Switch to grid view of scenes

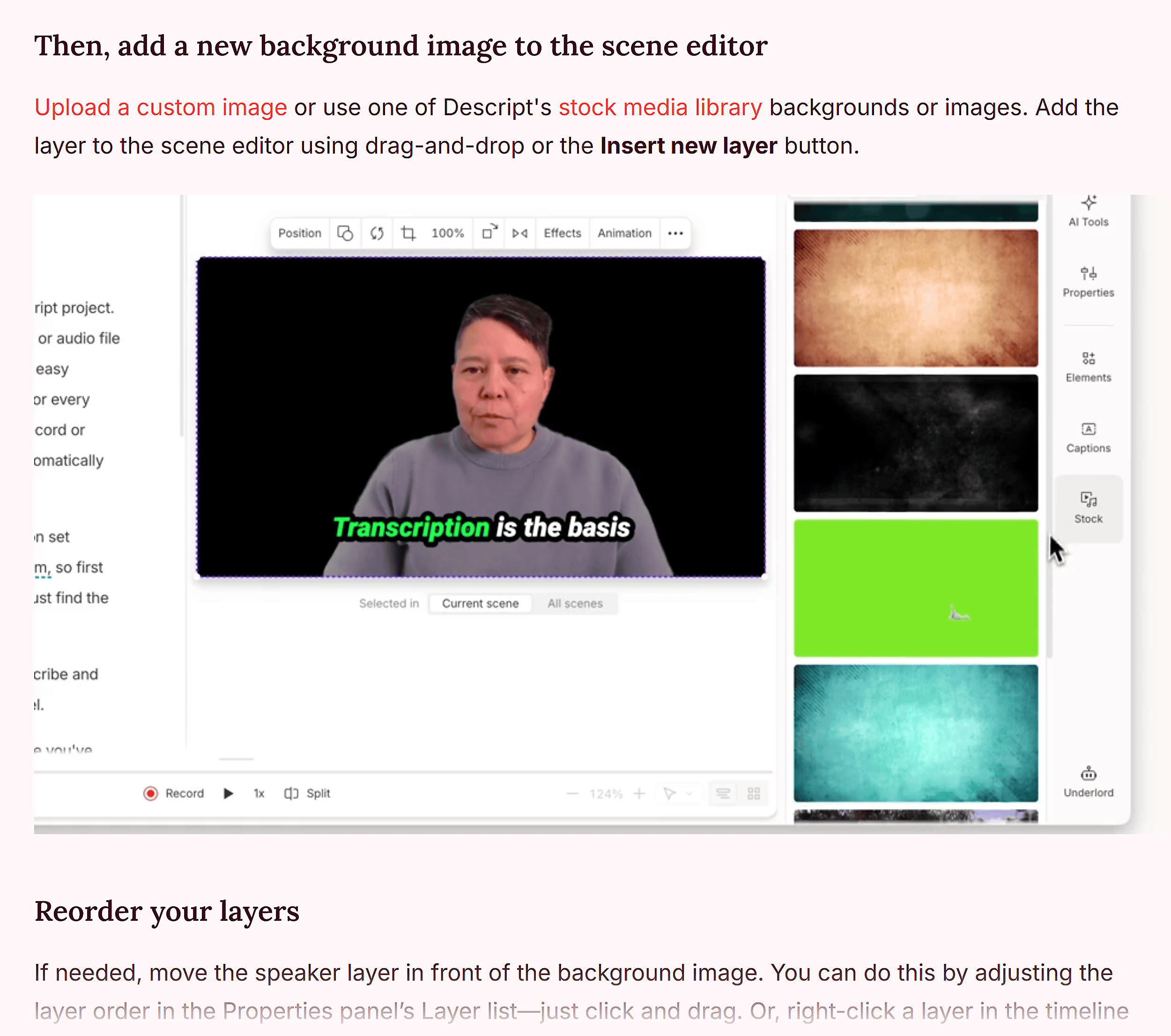tap(752, 793)
